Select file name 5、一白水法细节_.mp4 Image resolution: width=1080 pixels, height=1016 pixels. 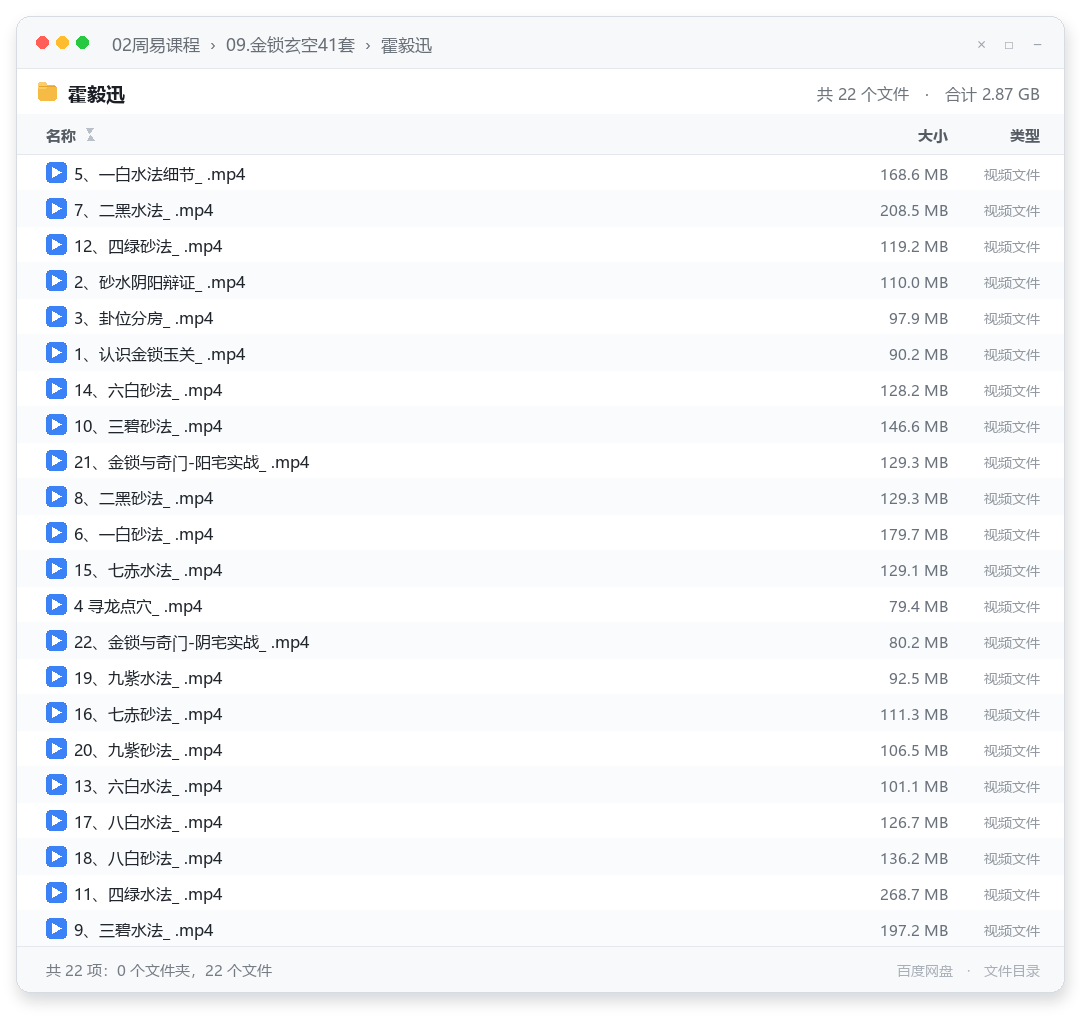(x=160, y=175)
